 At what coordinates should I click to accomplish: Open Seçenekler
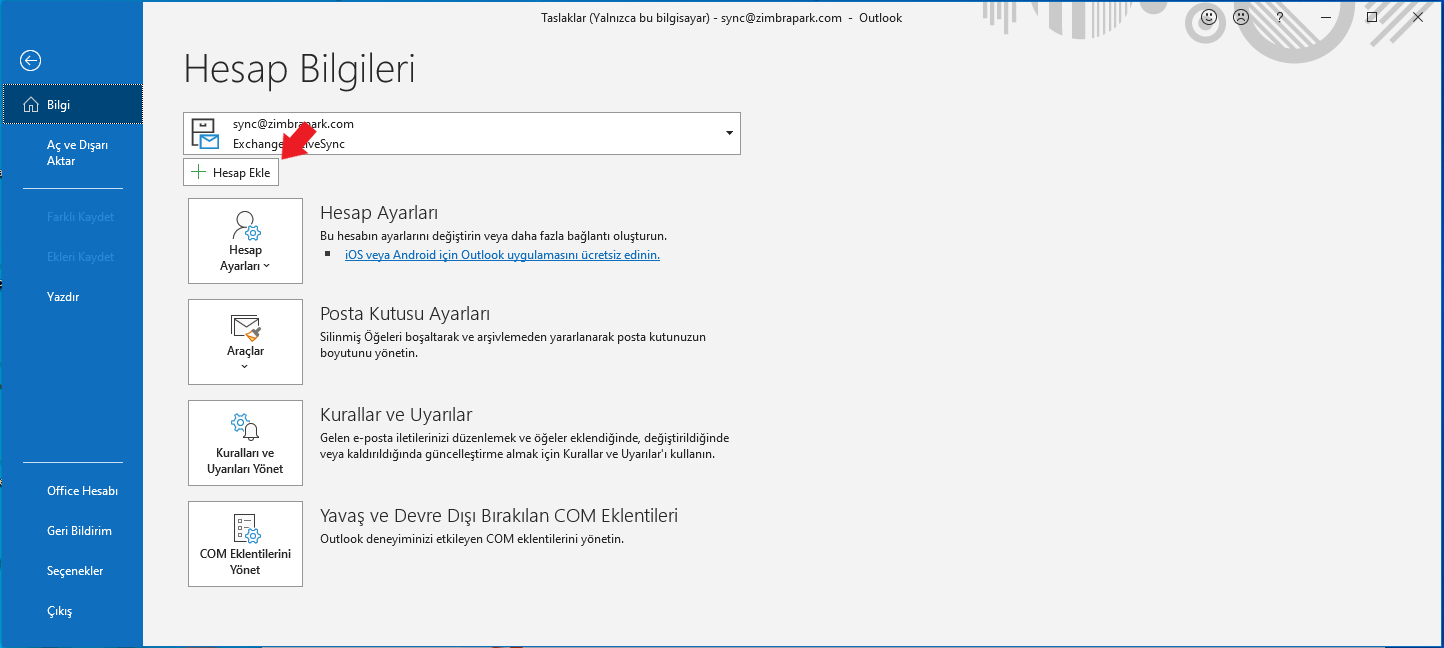click(73, 571)
